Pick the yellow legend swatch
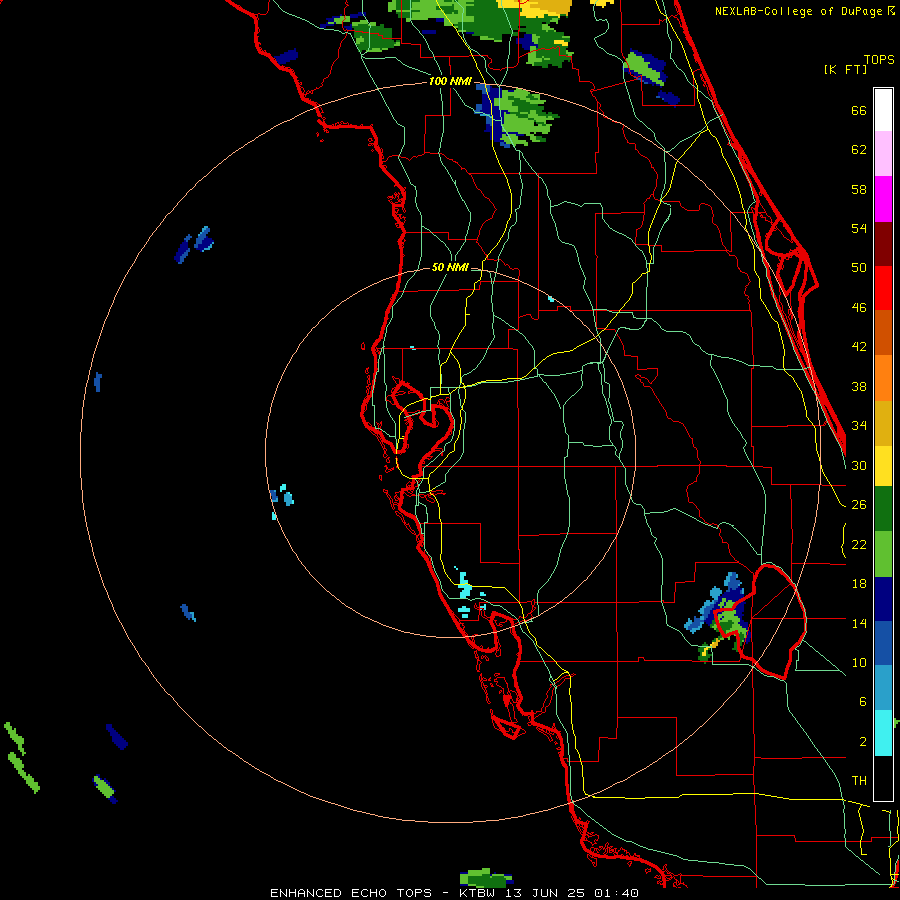 coord(883,465)
